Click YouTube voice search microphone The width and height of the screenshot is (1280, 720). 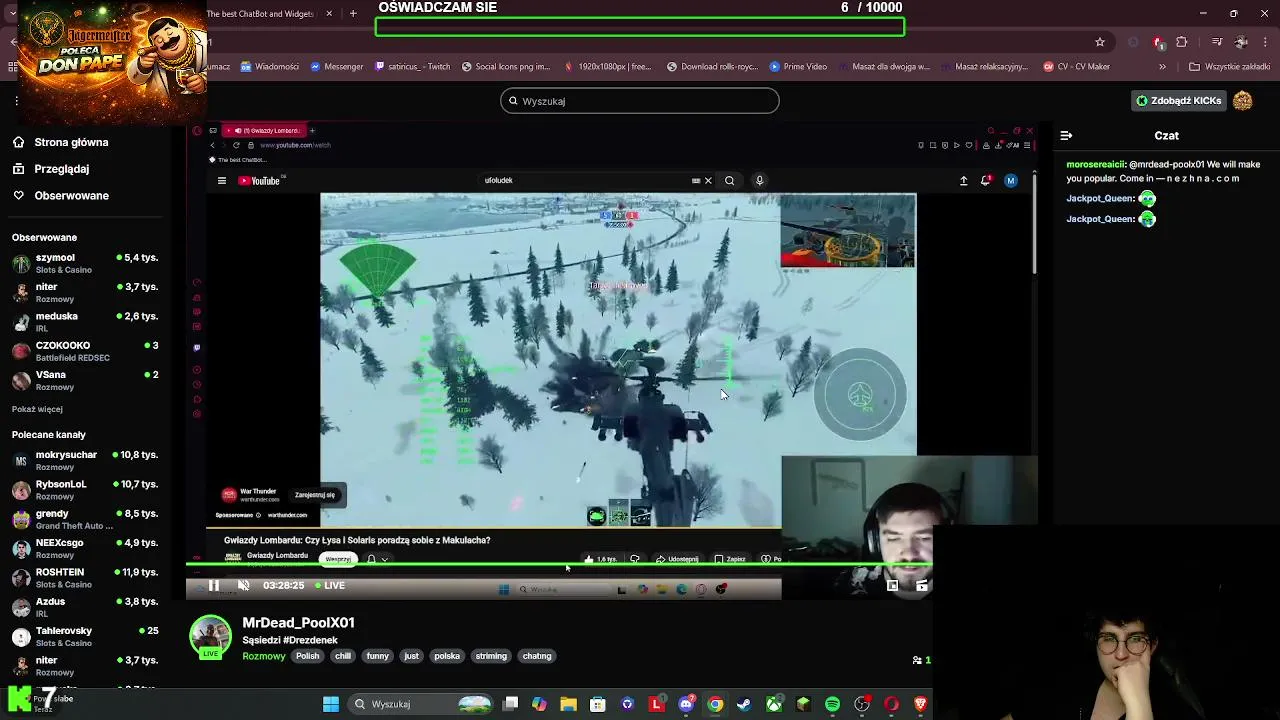(759, 181)
